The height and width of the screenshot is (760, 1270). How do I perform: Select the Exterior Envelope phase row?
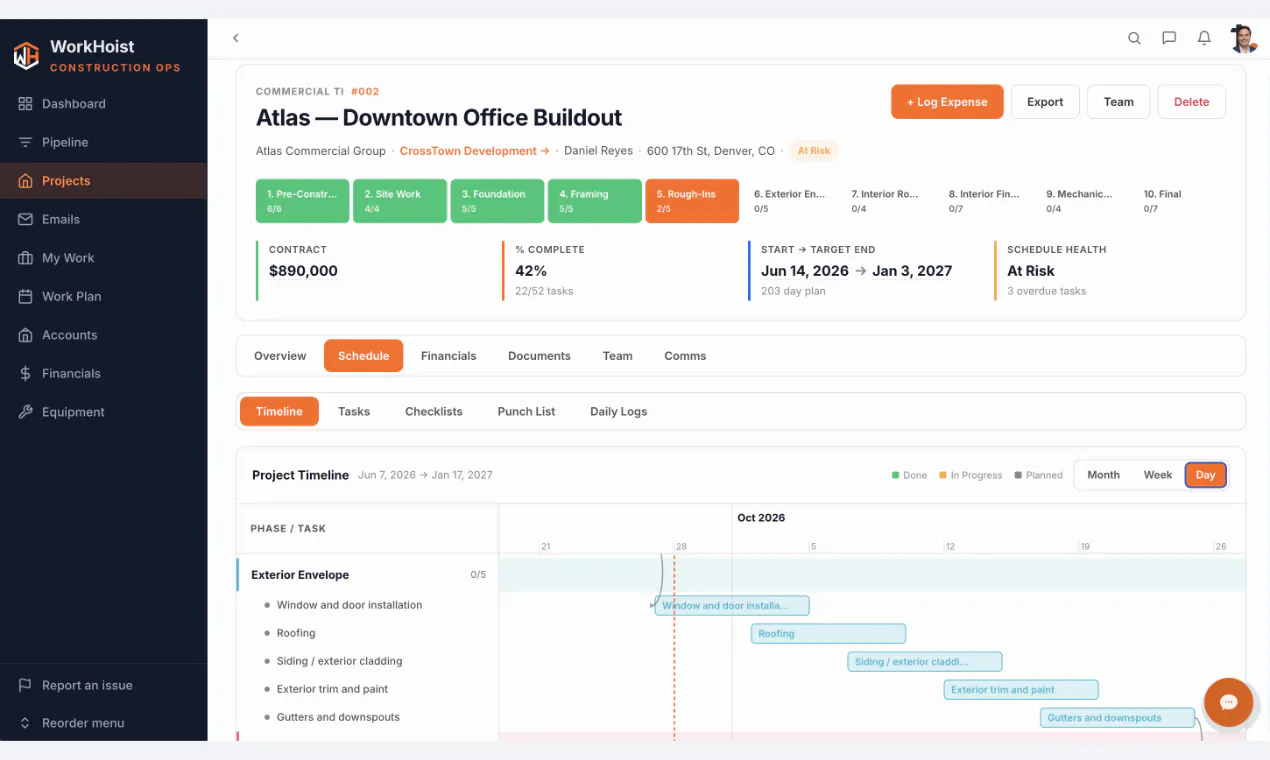[x=367, y=575]
